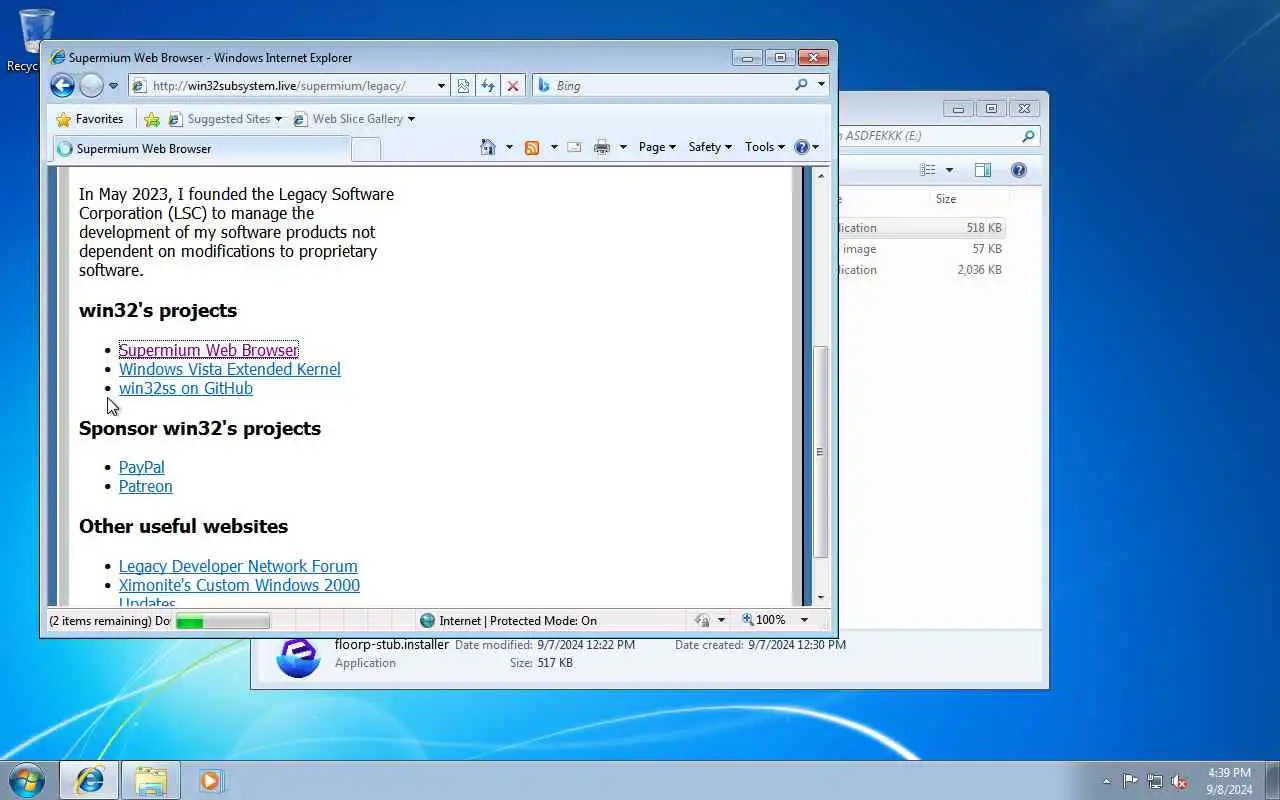Click the RSS feeds icon
This screenshot has height=800, width=1280.
[532, 147]
